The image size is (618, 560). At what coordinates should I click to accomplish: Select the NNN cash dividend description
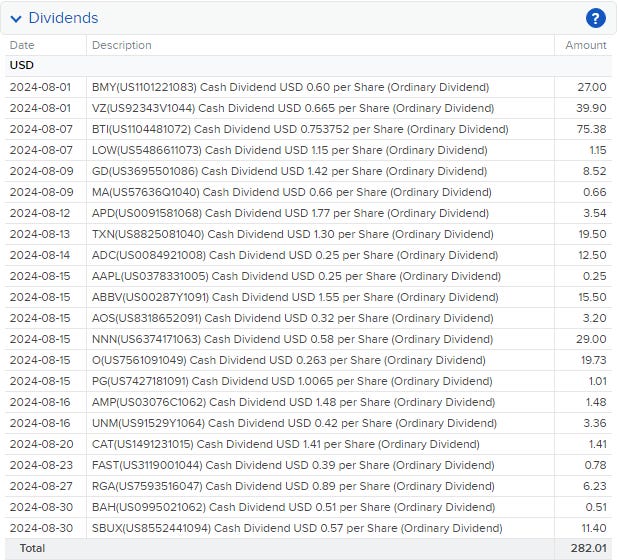click(292, 339)
